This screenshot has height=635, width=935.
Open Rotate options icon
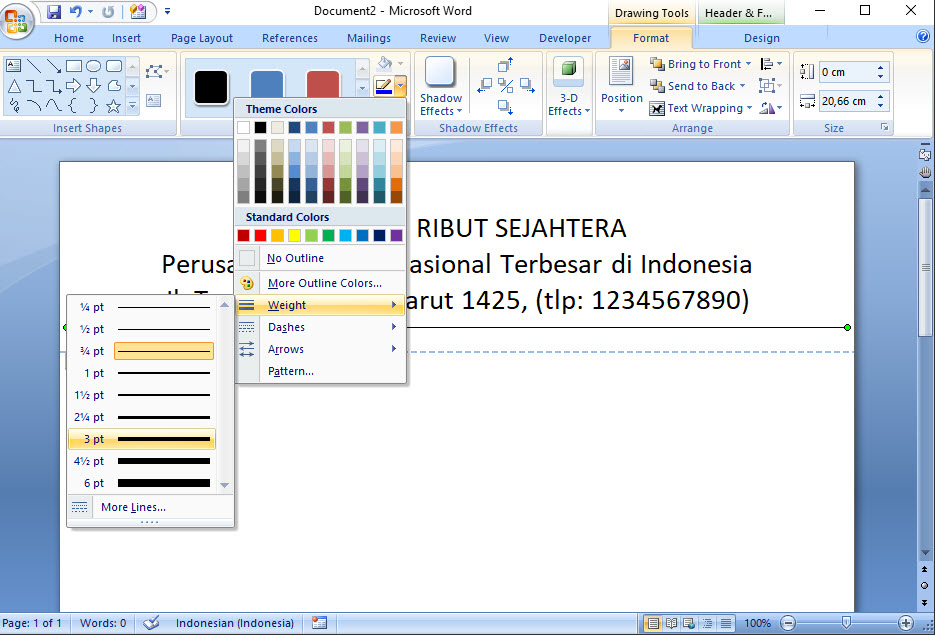771,108
